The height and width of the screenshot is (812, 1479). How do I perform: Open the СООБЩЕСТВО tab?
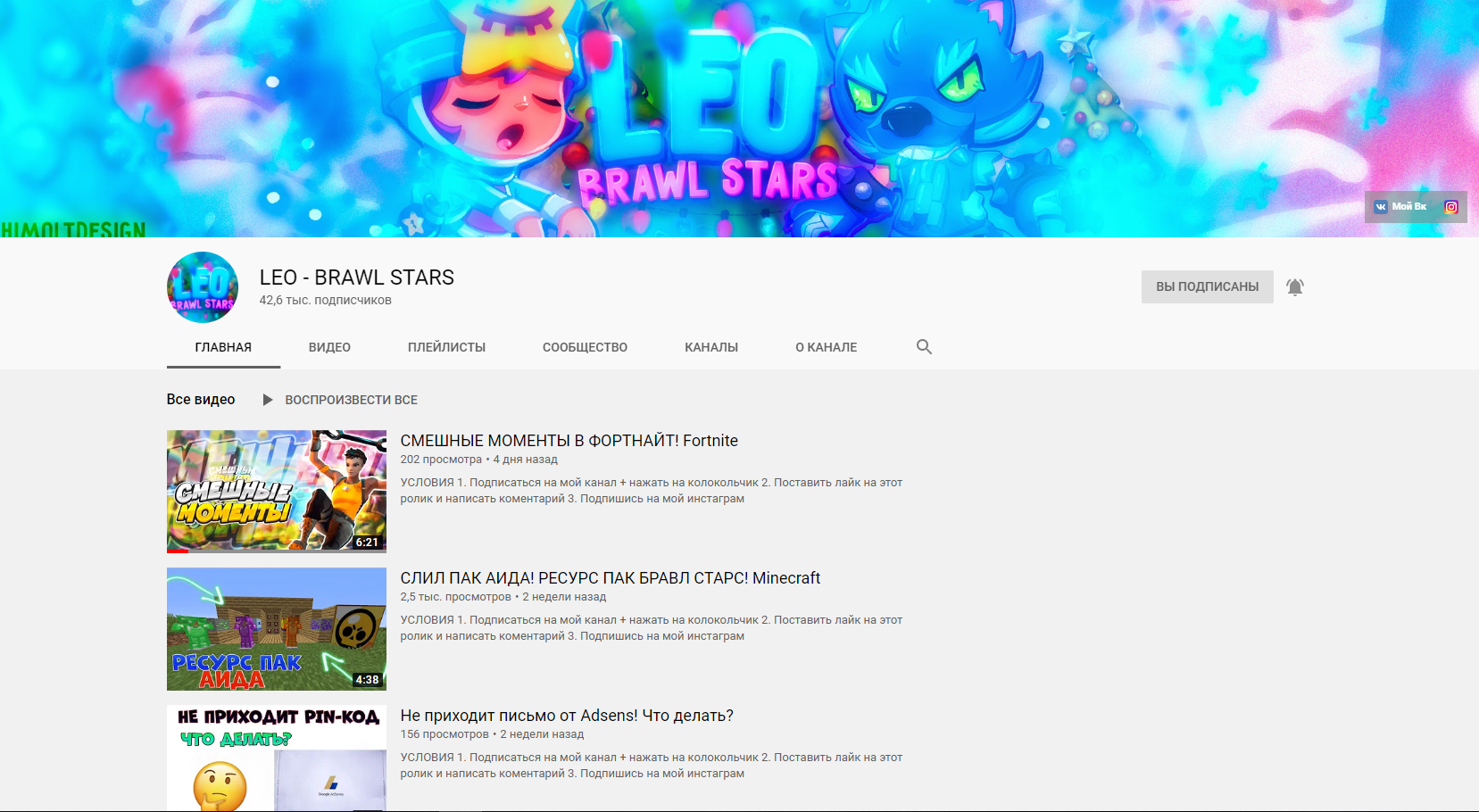click(585, 347)
